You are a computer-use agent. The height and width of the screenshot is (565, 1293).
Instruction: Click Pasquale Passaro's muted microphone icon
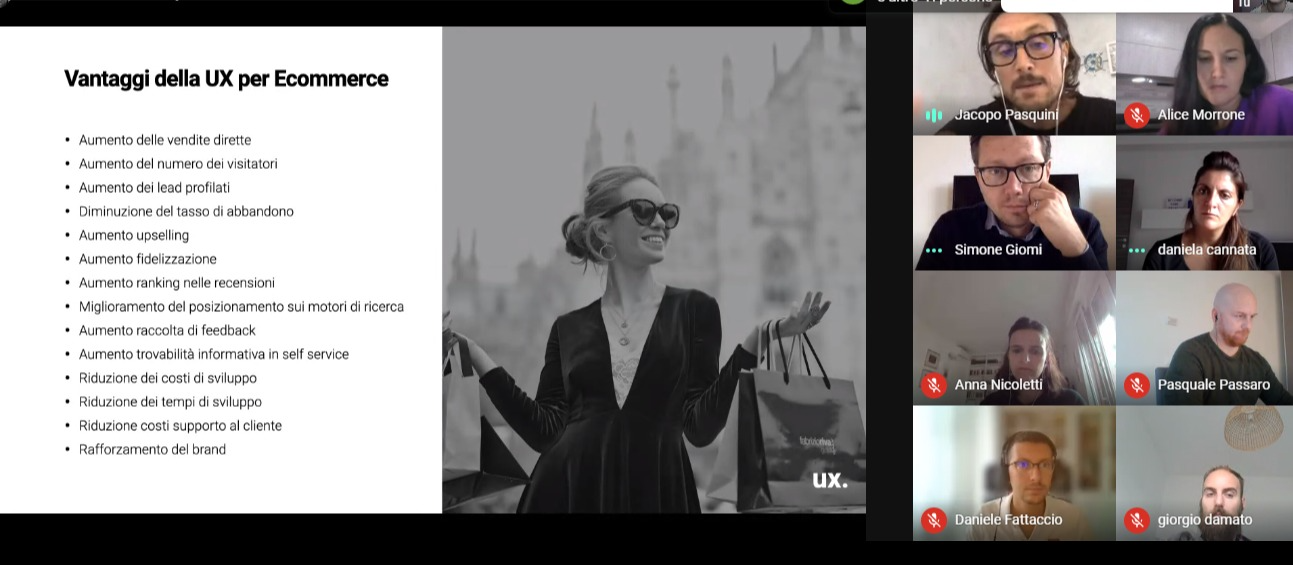tap(1136, 385)
